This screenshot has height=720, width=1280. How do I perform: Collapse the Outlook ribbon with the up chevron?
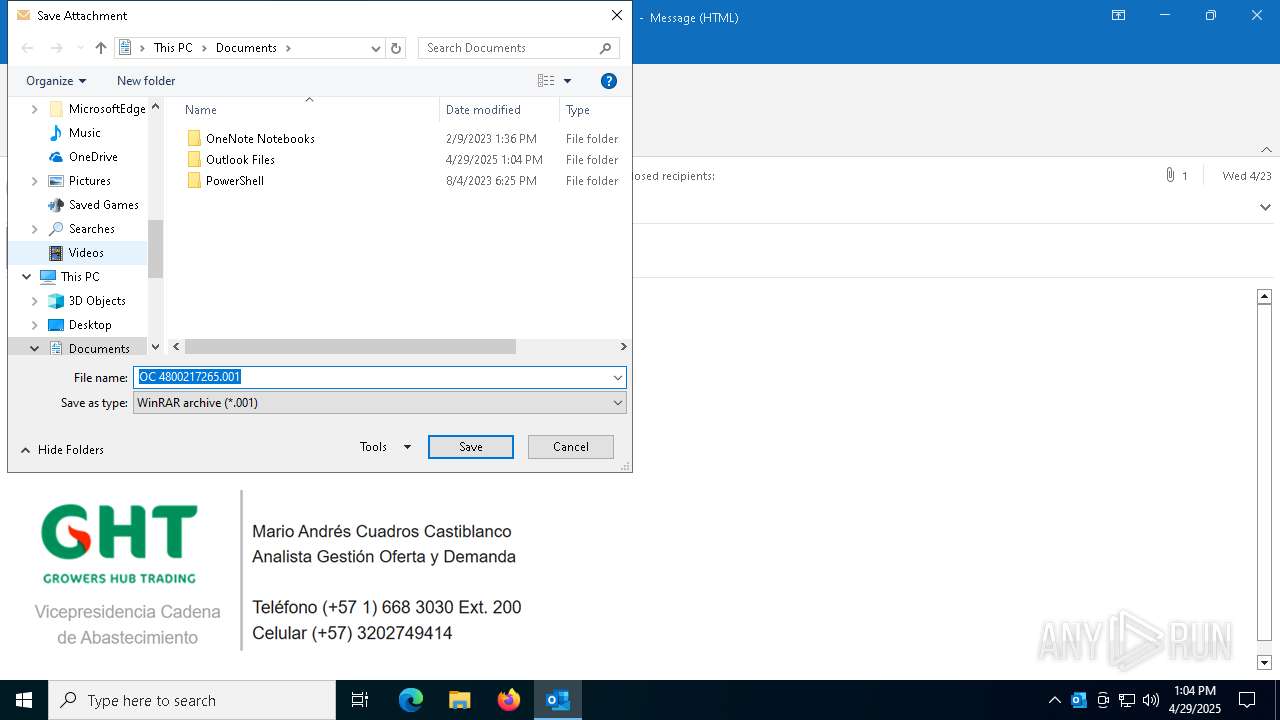(x=1266, y=150)
